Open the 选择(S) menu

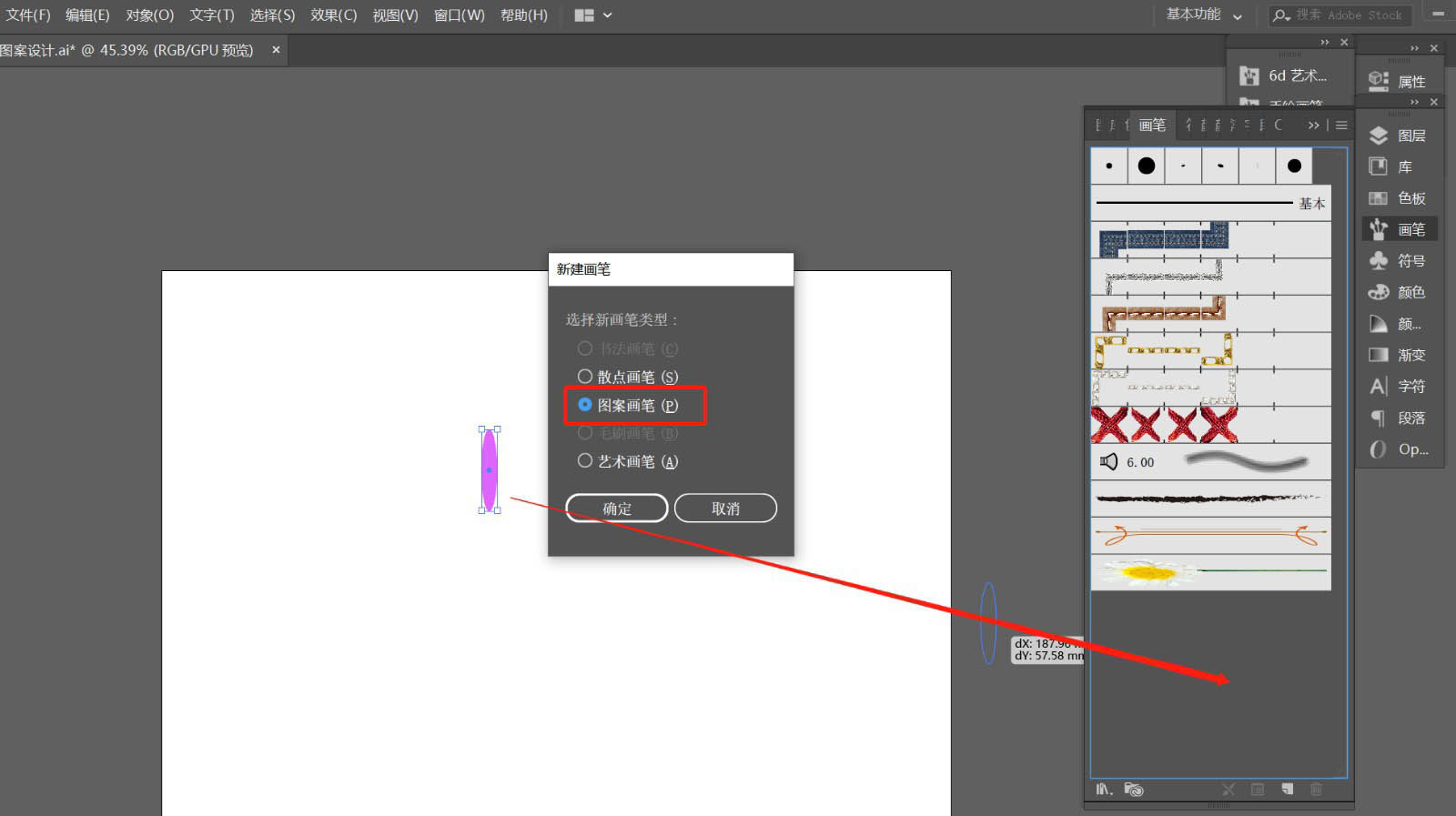pyautogui.click(x=272, y=15)
